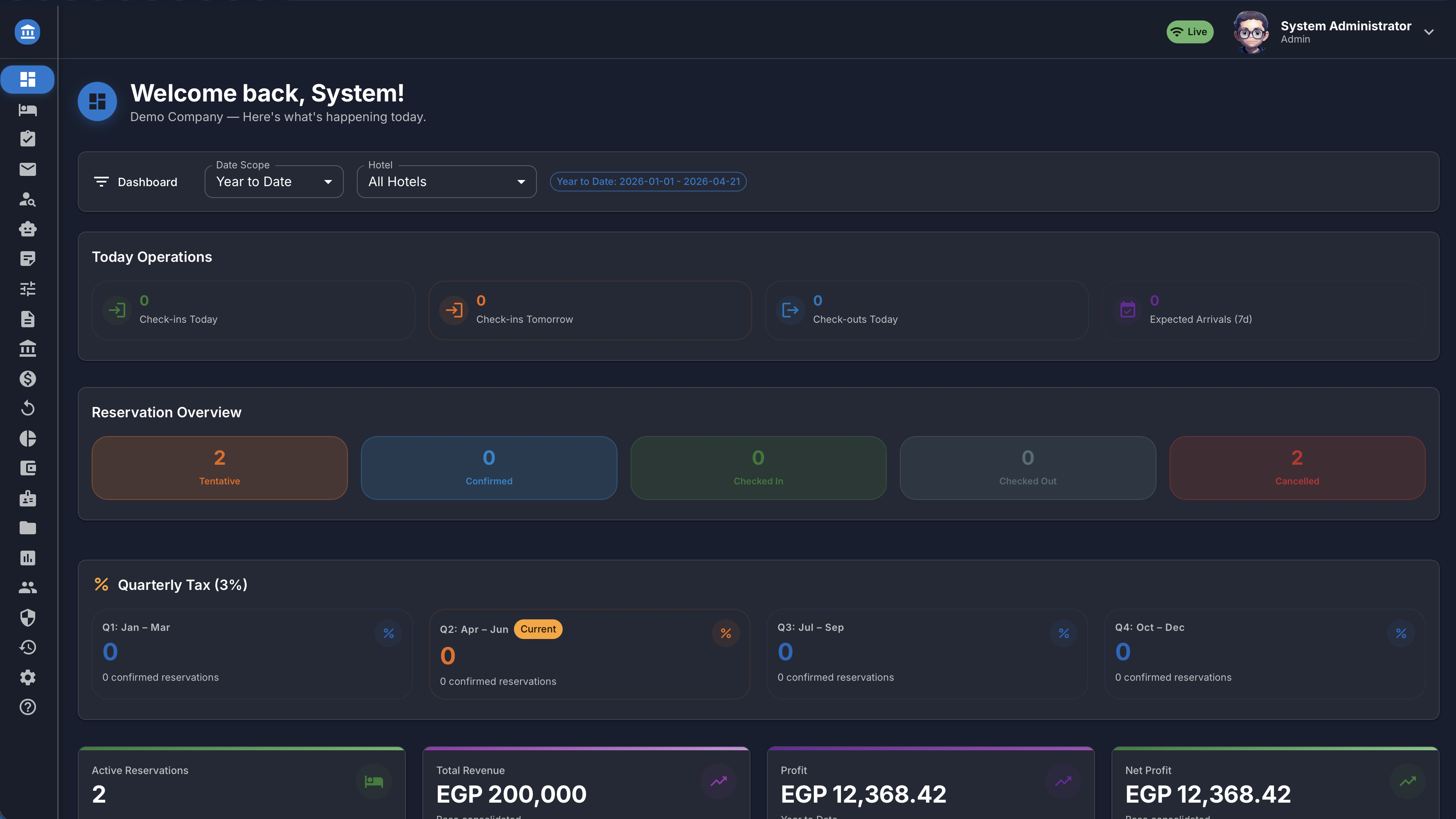Click the Q4 percent icon
This screenshot has height=819, width=1456.
tap(1401, 634)
